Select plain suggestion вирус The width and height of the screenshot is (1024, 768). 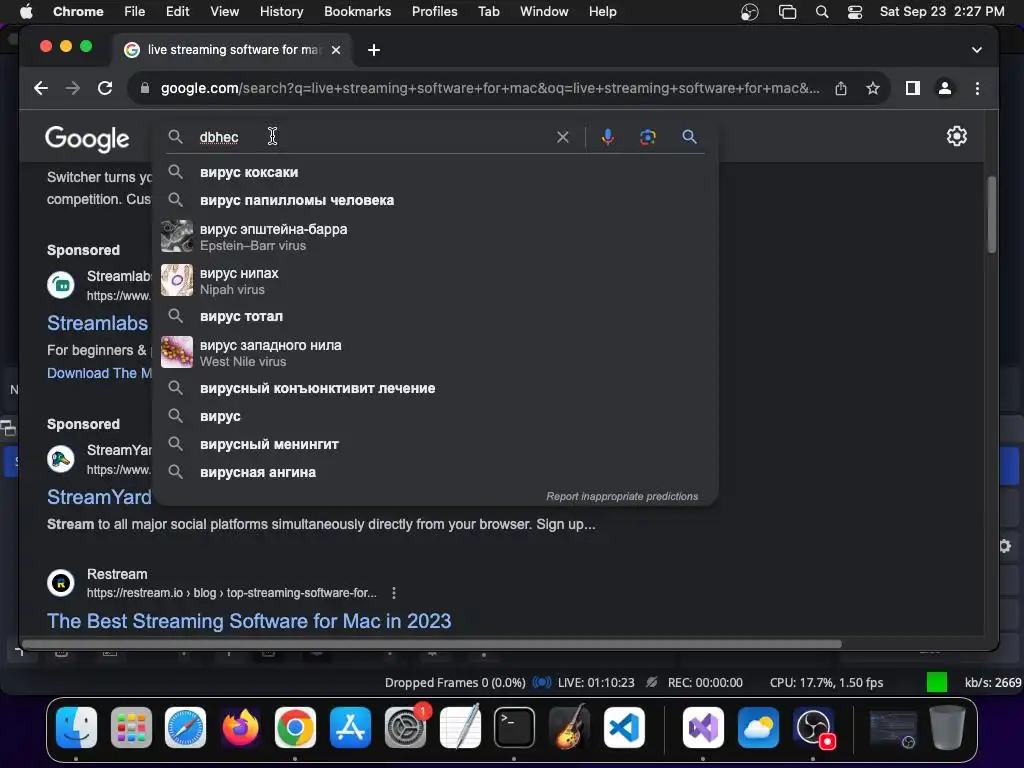pyautogui.click(x=435, y=417)
